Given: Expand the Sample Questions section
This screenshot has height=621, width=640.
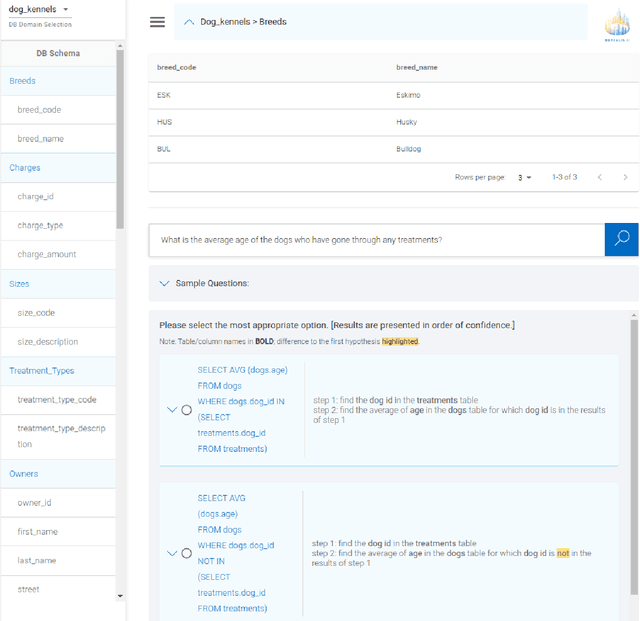Looking at the screenshot, I should point(165,283).
